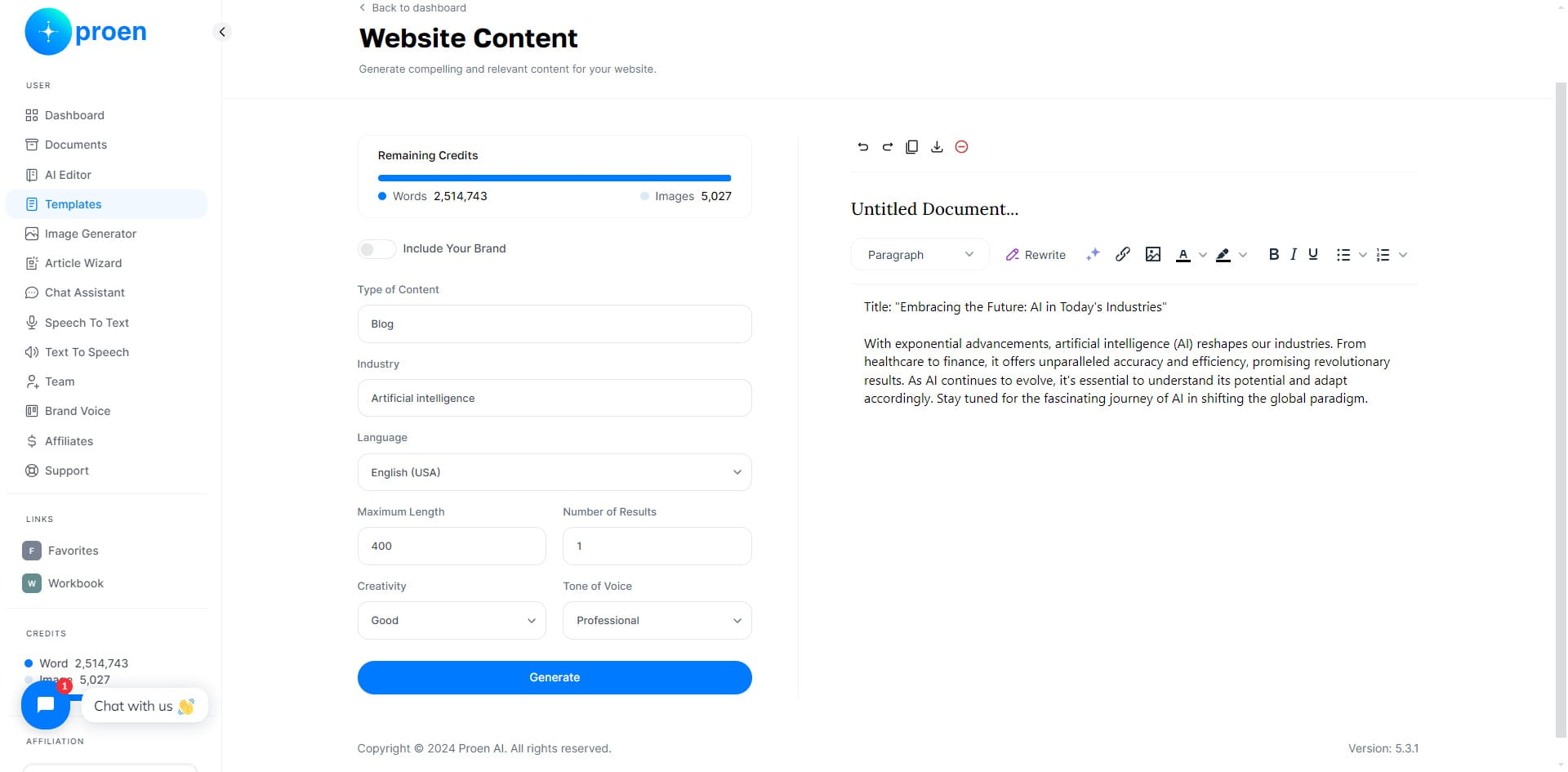The width and height of the screenshot is (1568, 772).
Task: Click the Rewrite button
Action: click(x=1036, y=255)
